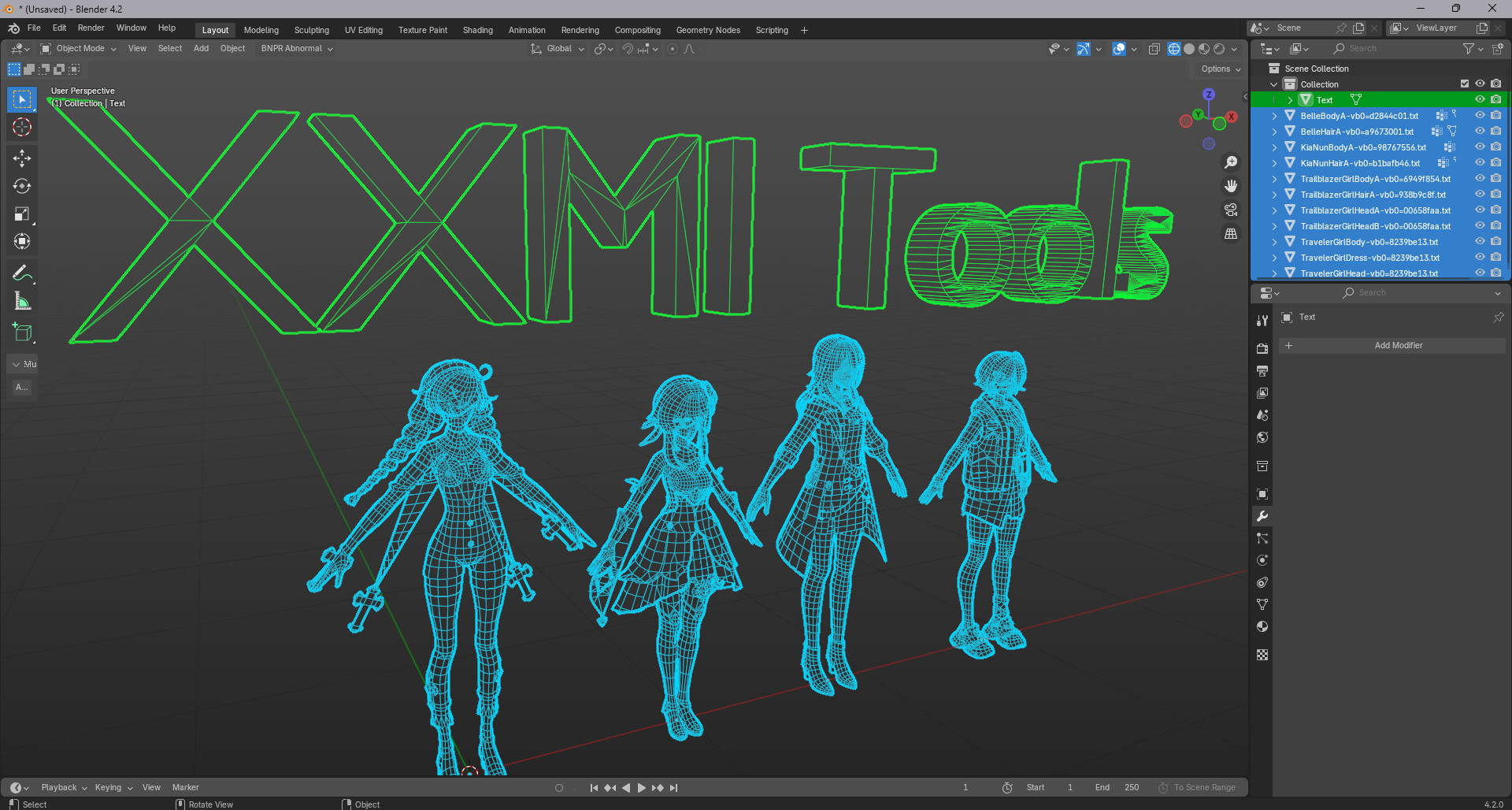The width and height of the screenshot is (1512, 810).
Task: Open Render Properties in the properties editor
Action: [1262, 348]
